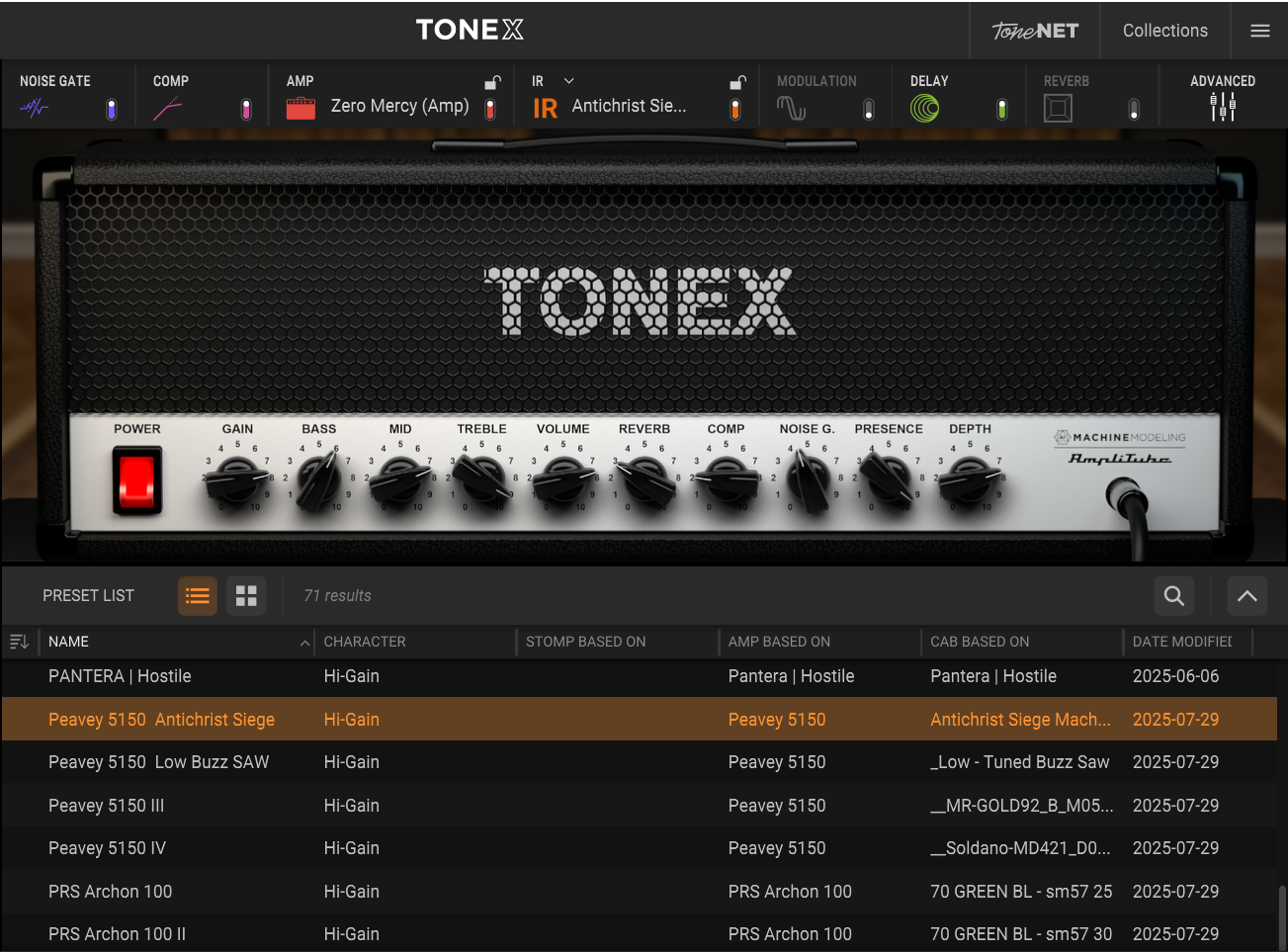Click the Volume knob
Screen dimensions: 1288x952
(562, 481)
